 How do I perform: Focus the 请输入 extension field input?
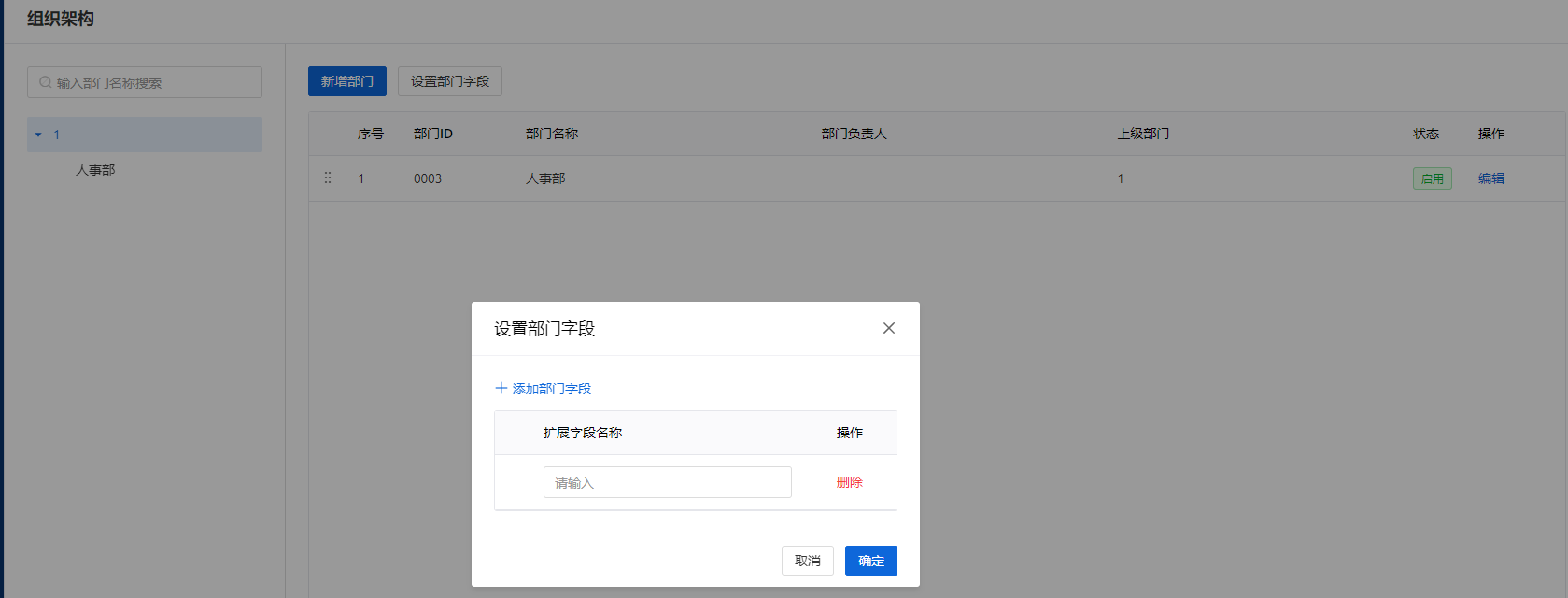click(667, 482)
